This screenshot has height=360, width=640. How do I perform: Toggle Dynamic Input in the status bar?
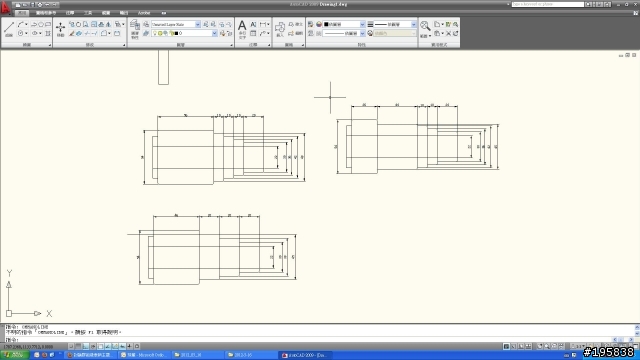pos(122,346)
